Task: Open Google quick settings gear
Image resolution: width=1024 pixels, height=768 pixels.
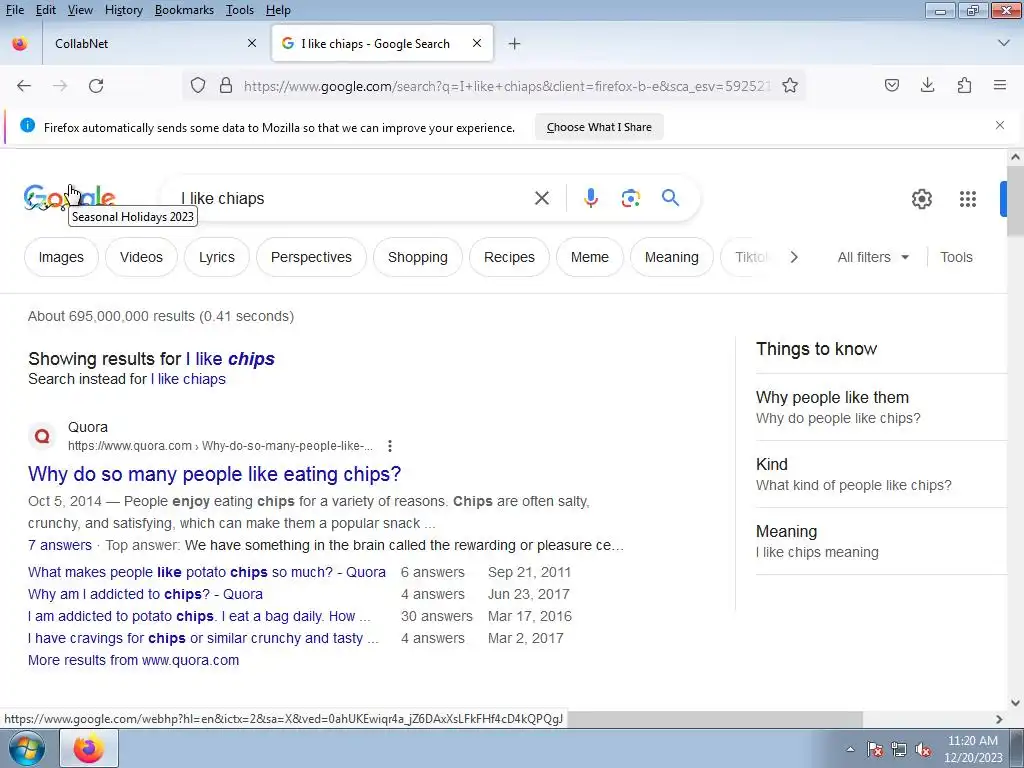Action: (921, 199)
